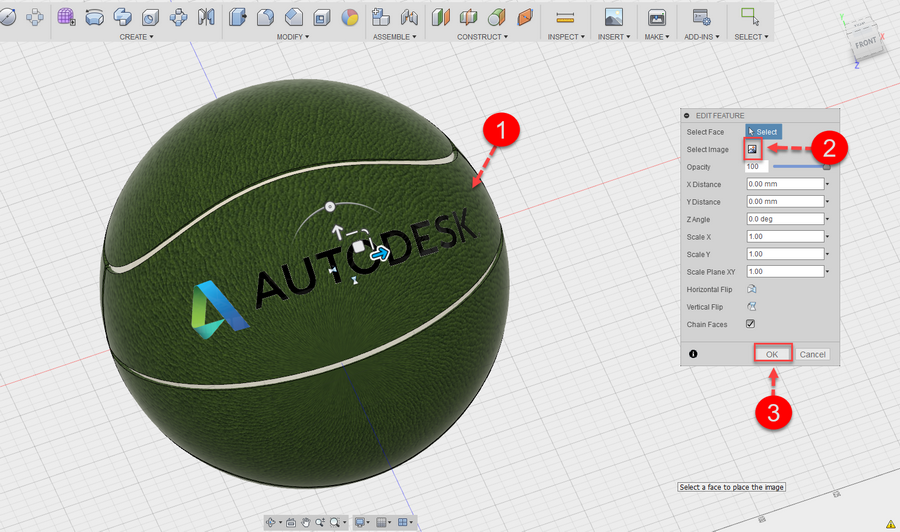Open the ADD-INS menu
Viewport: 900px width, 532px height.
pos(701,37)
